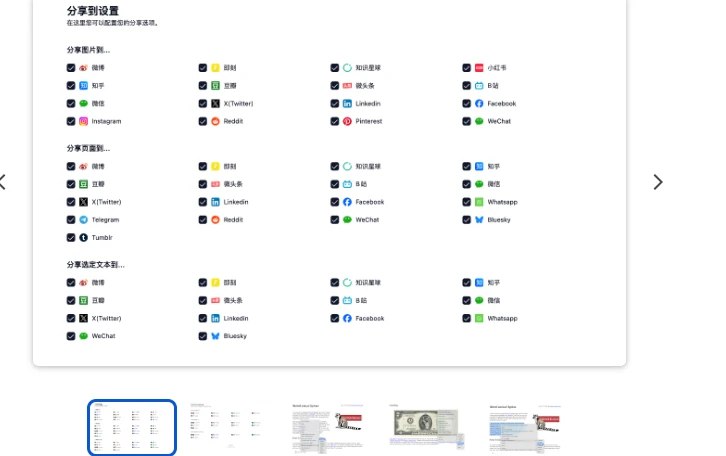
Task: Click the Pinterest icon
Action: 347,121
